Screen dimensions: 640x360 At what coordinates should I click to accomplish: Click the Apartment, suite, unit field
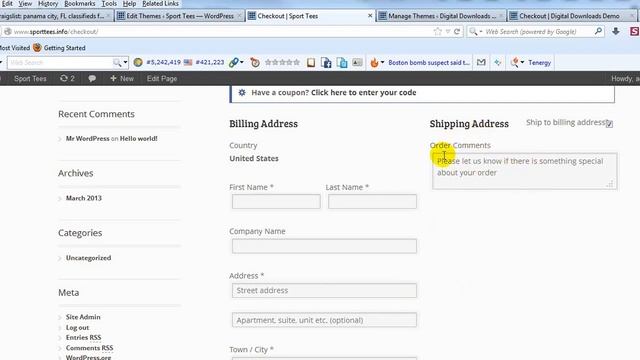324,320
